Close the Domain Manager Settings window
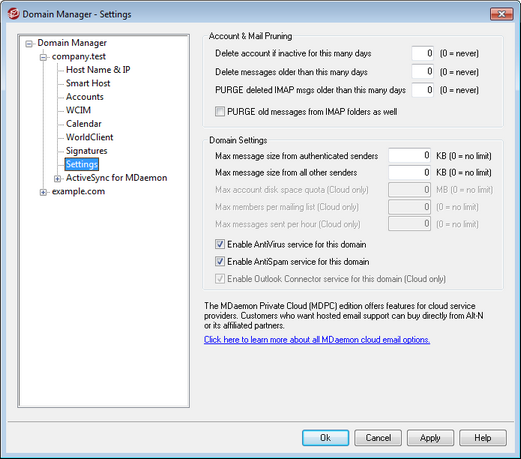This screenshot has height=459, width=521. [501, 14]
